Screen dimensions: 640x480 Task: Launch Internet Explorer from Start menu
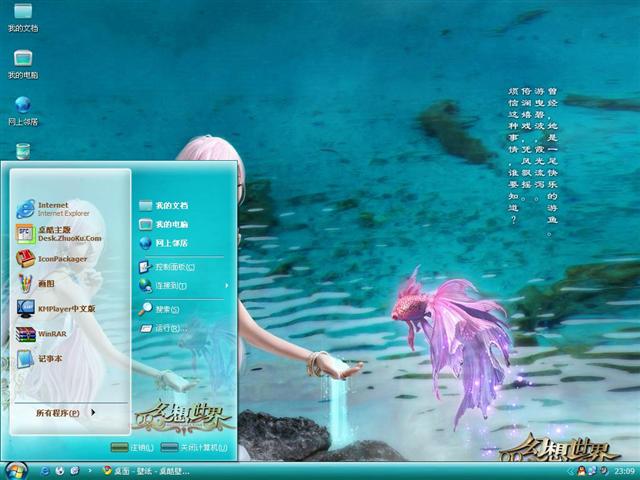52,209
